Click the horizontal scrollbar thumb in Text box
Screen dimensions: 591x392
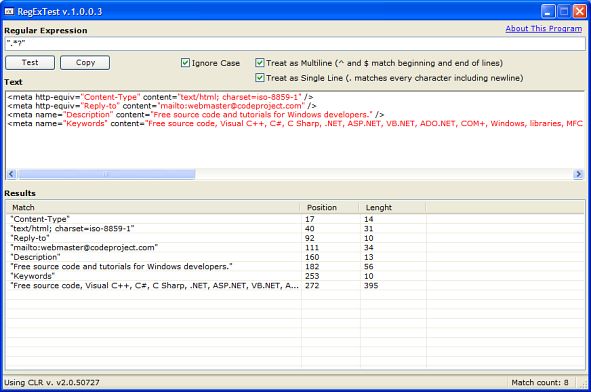[x=107, y=174]
